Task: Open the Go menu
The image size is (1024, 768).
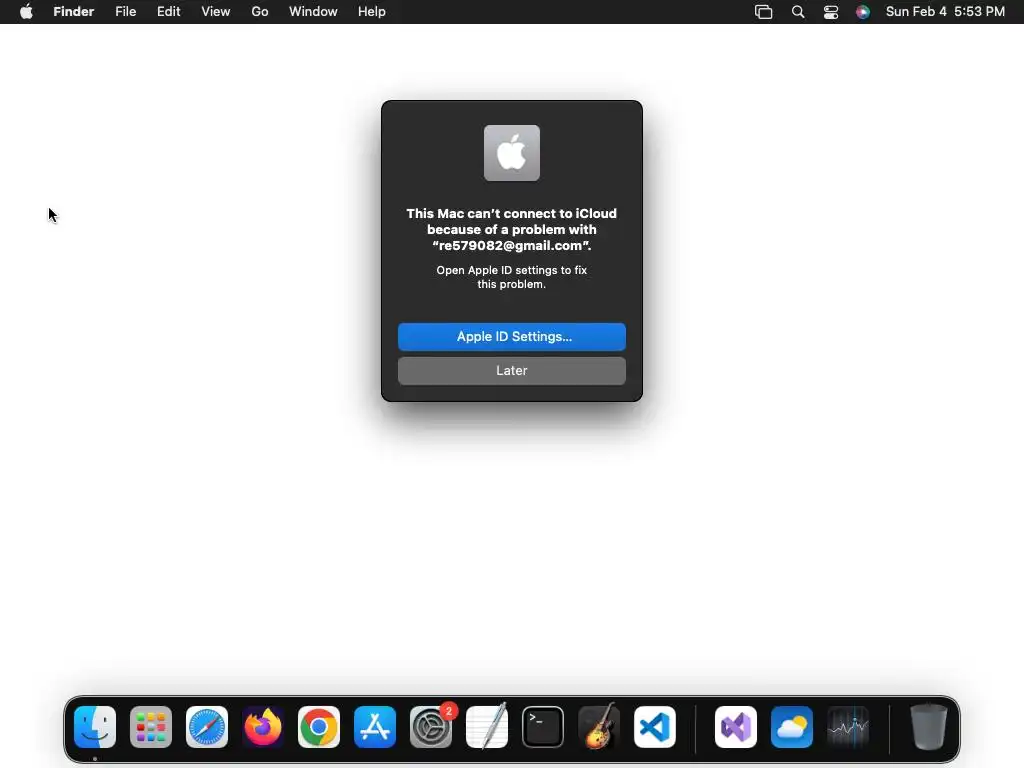Action: point(260,12)
